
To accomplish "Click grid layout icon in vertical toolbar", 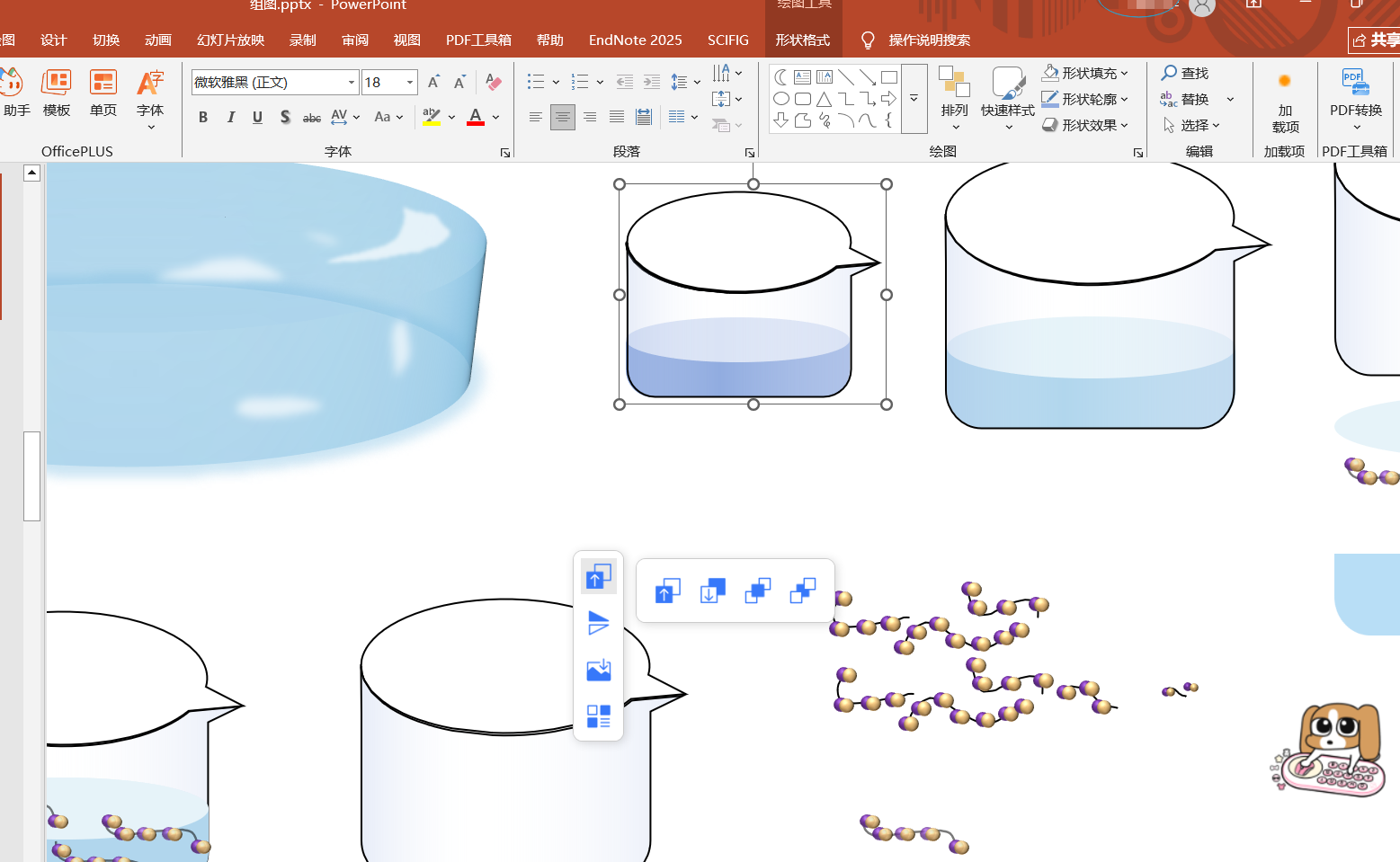I will click(599, 716).
